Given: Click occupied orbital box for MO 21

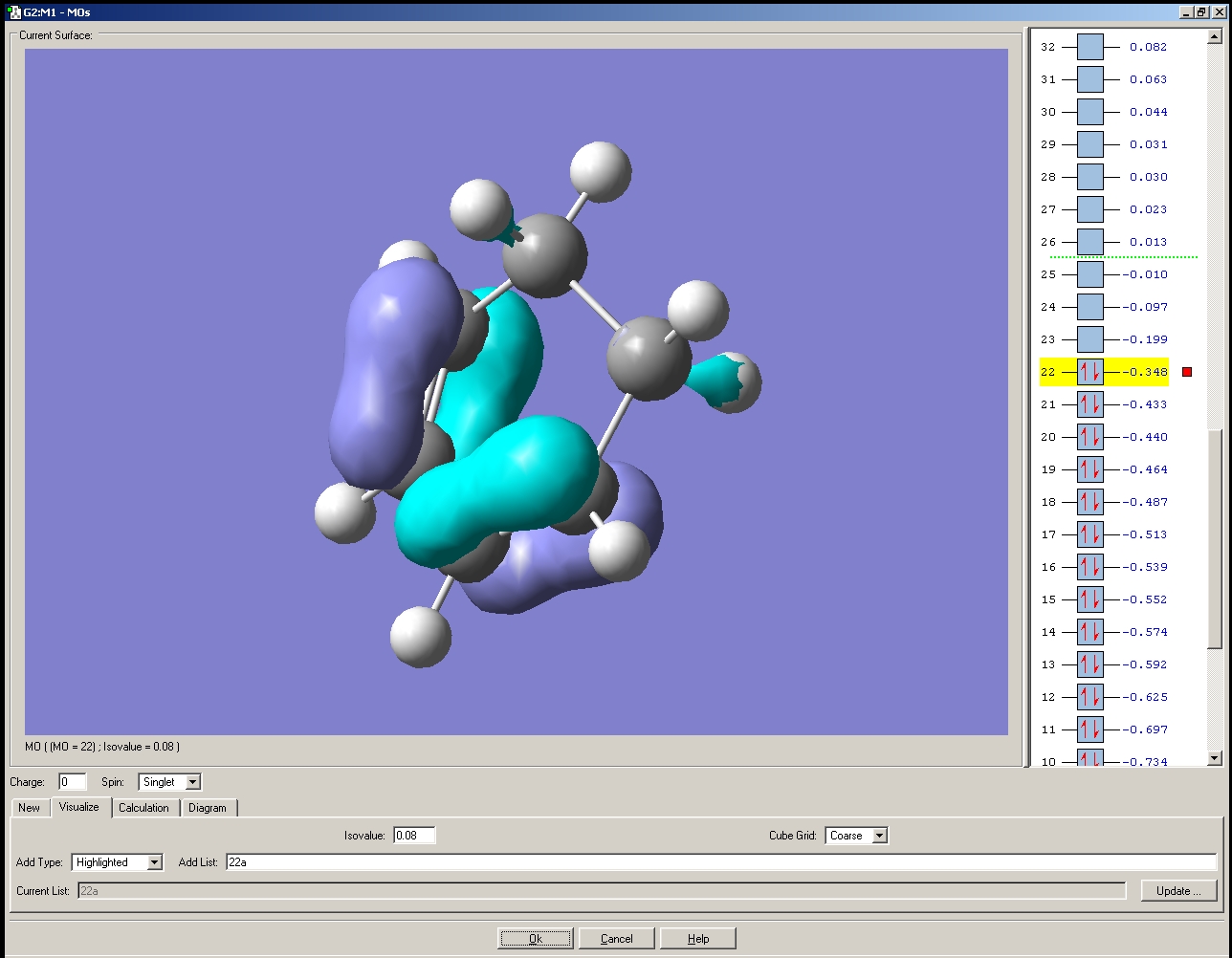Looking at the screenshot, I should 1090,404.
